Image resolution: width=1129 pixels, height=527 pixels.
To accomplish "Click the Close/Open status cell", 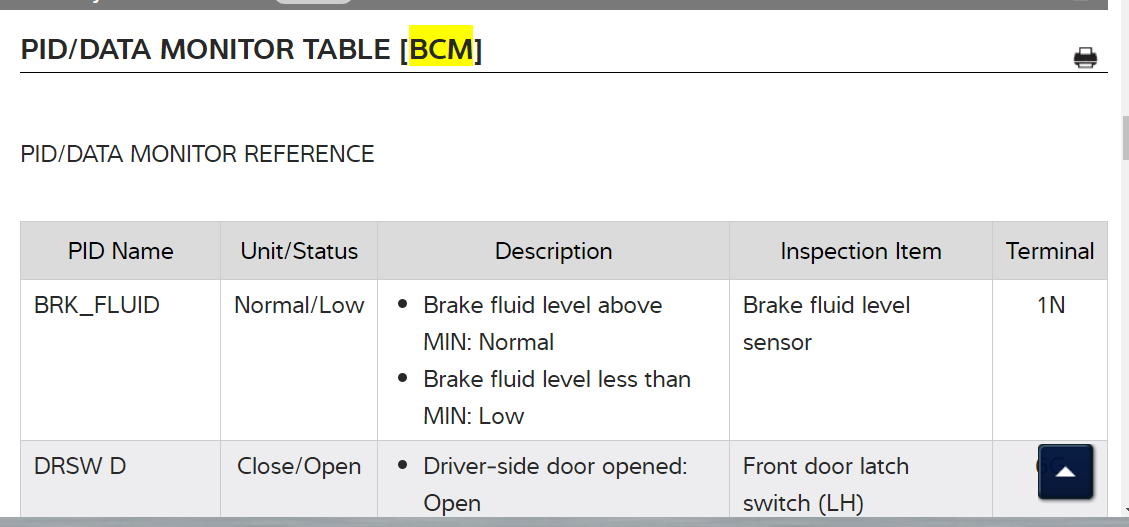I will [299, 466].
